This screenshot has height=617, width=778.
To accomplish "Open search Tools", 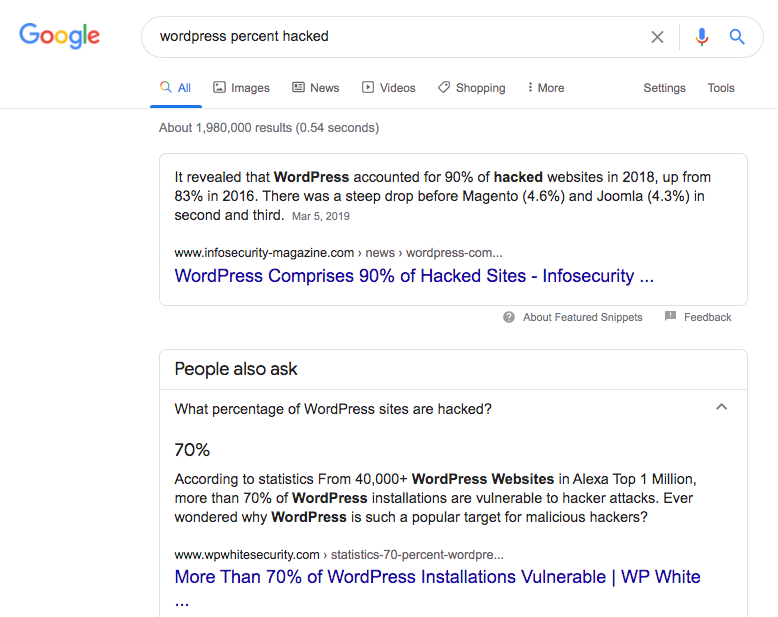I will point(721,88).
